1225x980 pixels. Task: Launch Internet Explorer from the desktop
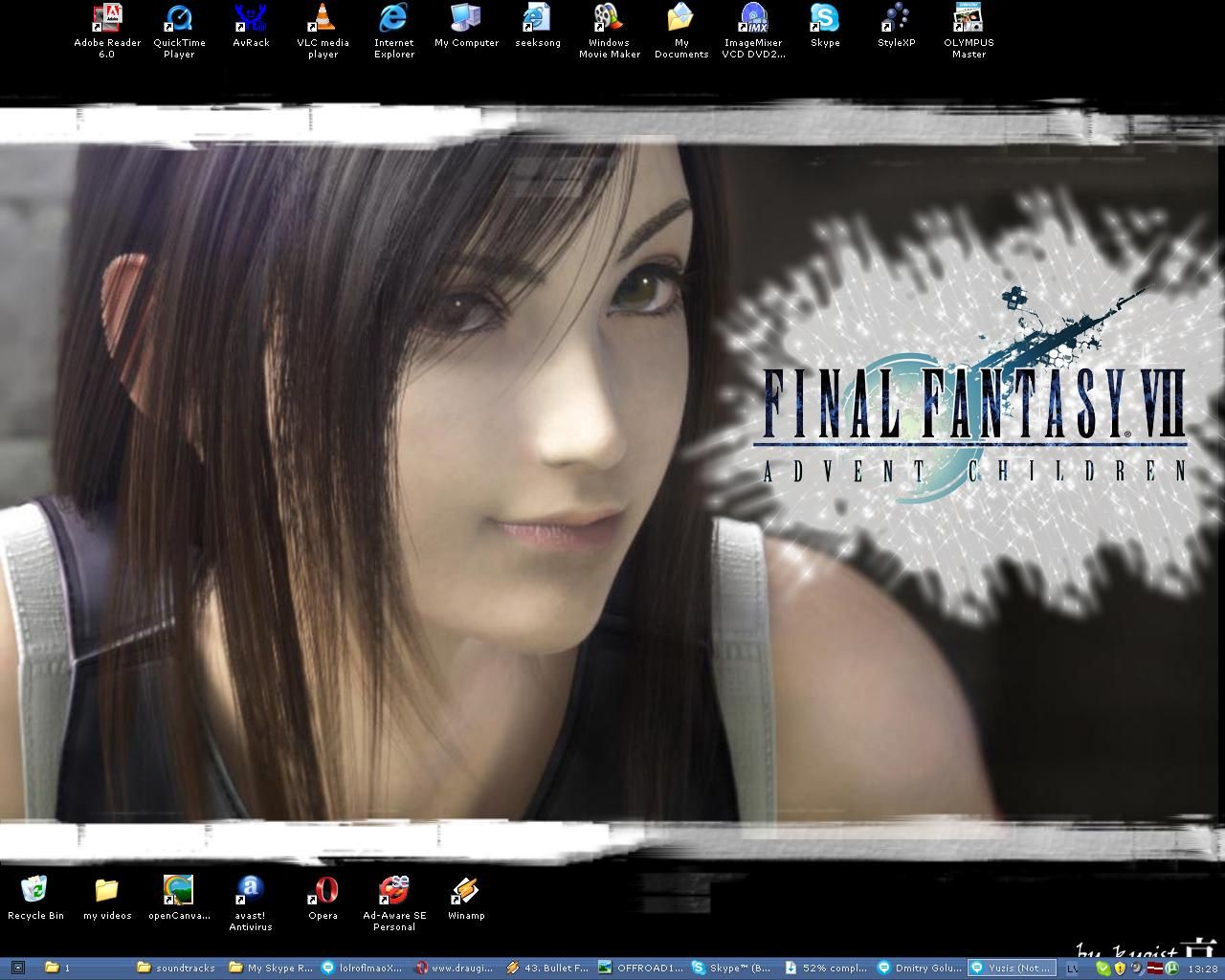pos(394,31)
